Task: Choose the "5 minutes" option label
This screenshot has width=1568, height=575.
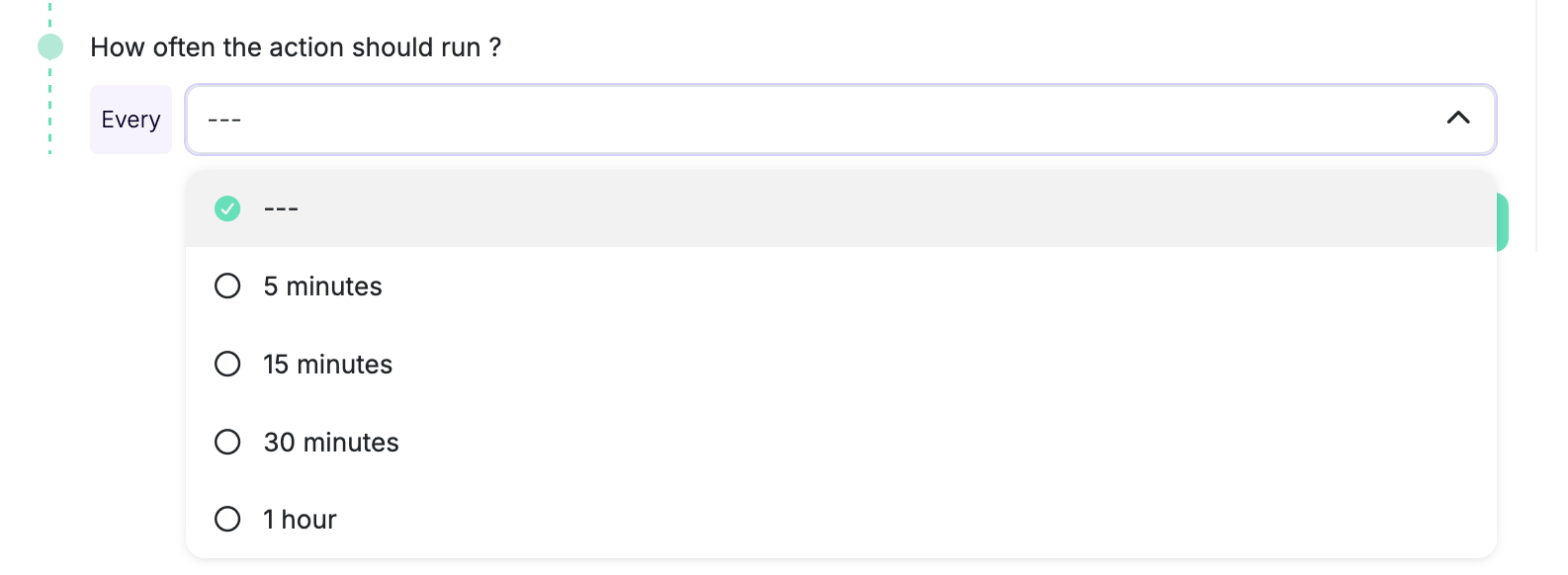Action: [x=322, y=287]
